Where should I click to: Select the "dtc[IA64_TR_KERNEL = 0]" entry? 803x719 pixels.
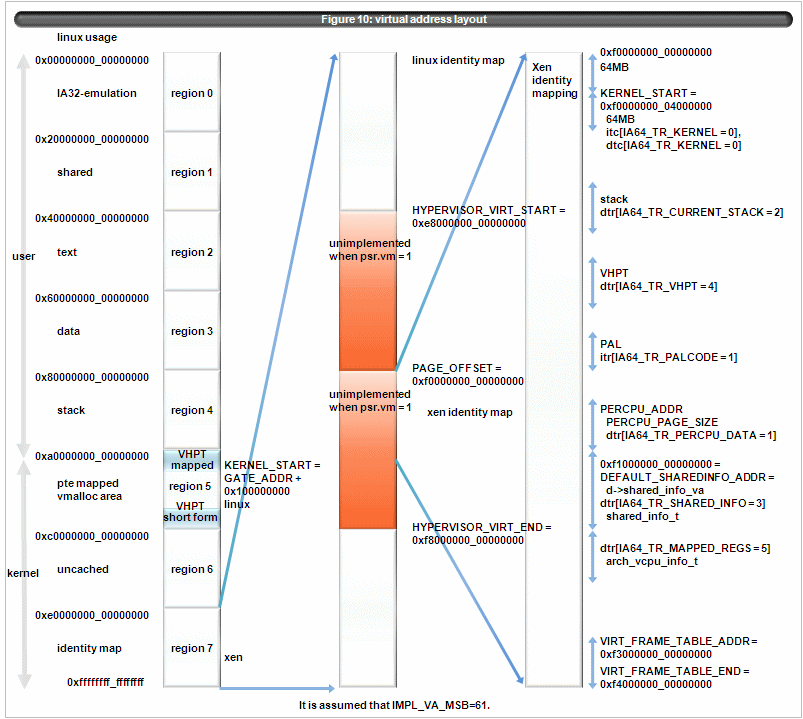[x=673, y=145]
